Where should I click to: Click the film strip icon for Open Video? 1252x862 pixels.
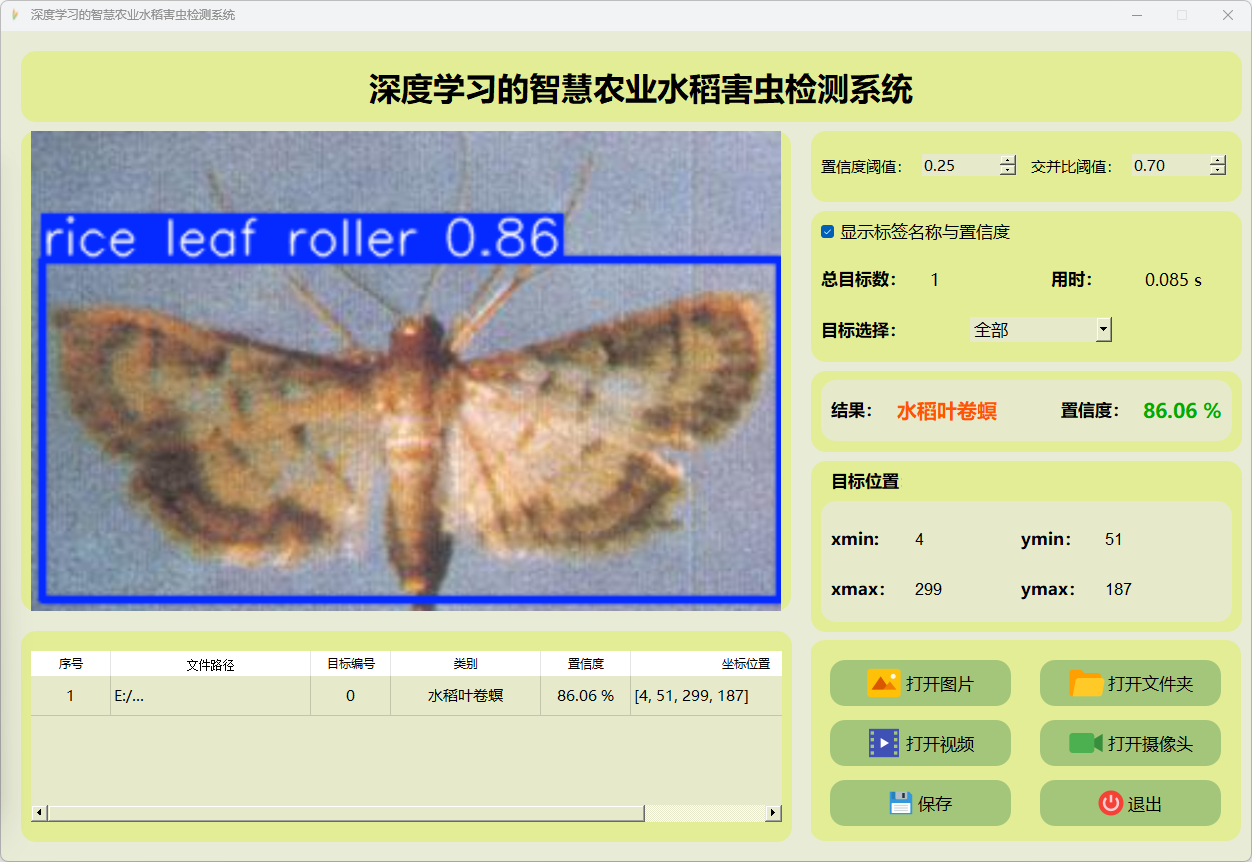click(884, 743)
